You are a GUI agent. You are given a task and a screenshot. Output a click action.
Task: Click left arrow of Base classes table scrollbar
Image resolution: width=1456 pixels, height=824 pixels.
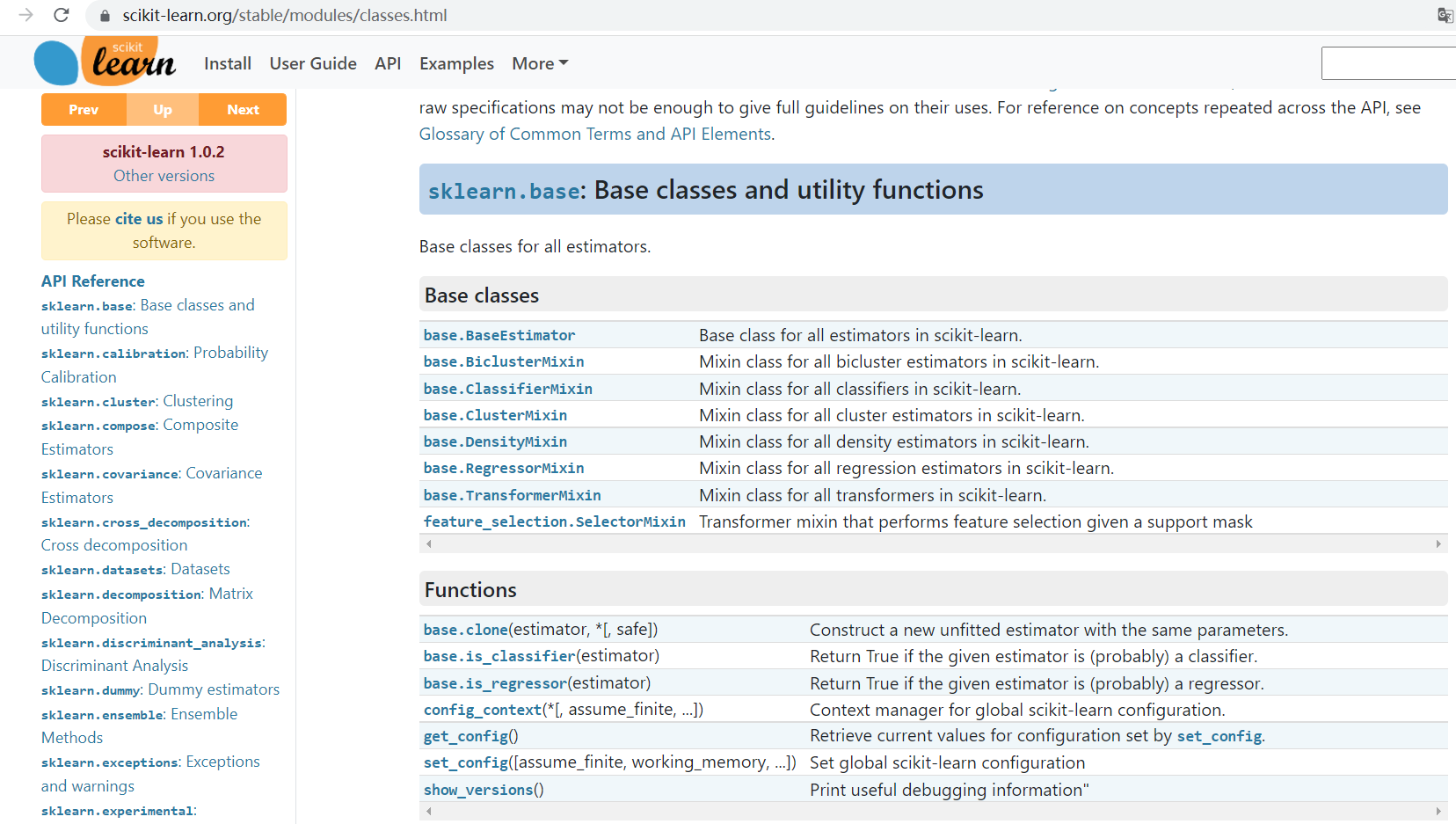coord(429,543)
